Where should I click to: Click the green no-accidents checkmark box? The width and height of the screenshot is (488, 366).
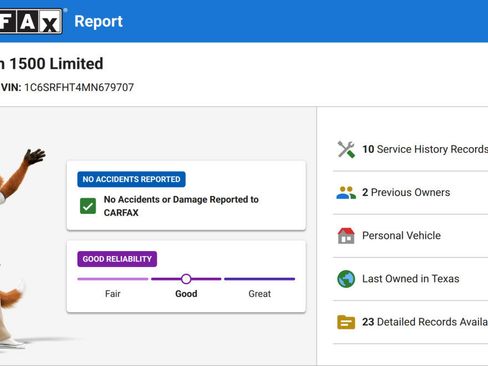pyautogui.click(x=88, y=206)
